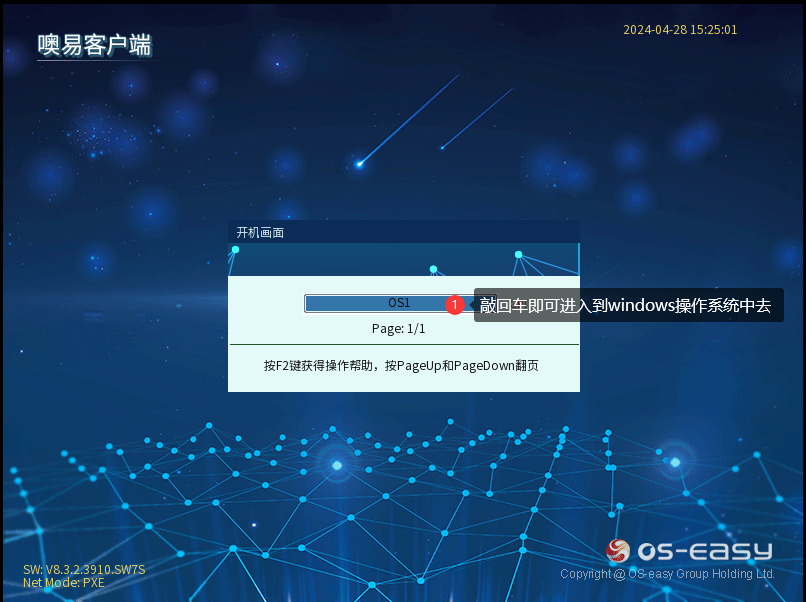Click the 噢易客户端 title
The image size is (806, 602).
95,45
